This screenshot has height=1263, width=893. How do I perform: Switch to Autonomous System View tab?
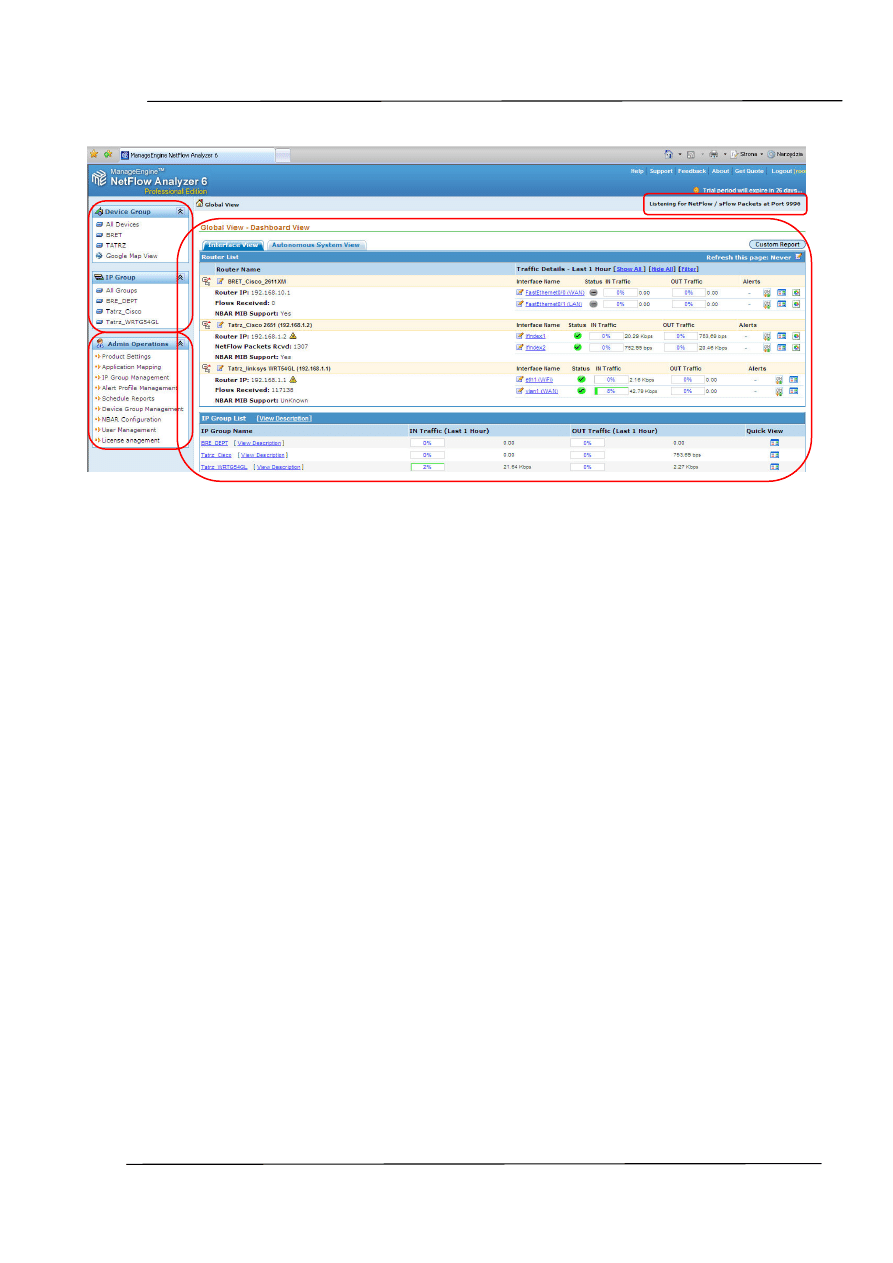(315, 245)
